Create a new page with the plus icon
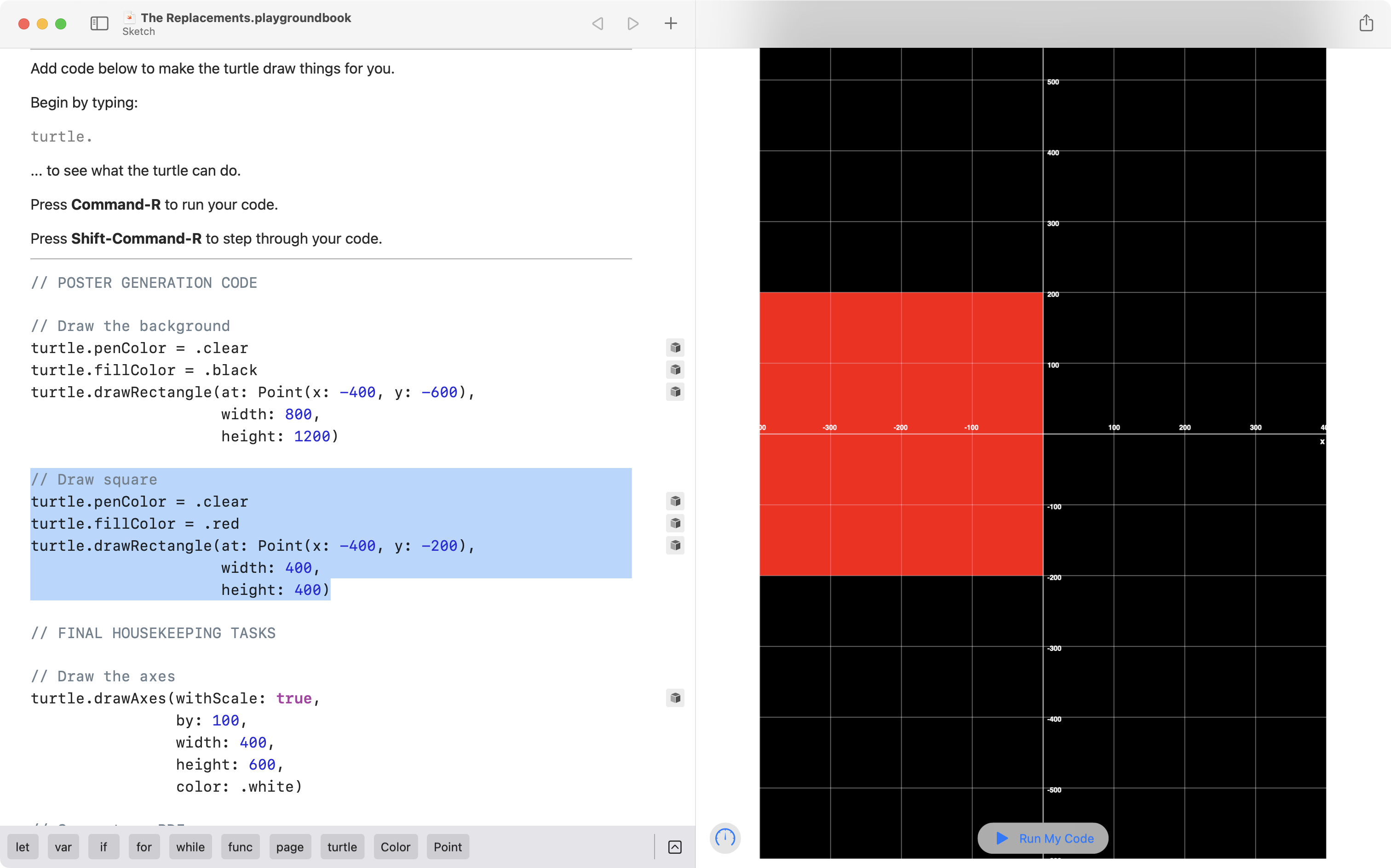Image resolution: width=1391 pixels, height=868 pixels. pyautogui.click(x=670, y=23)
